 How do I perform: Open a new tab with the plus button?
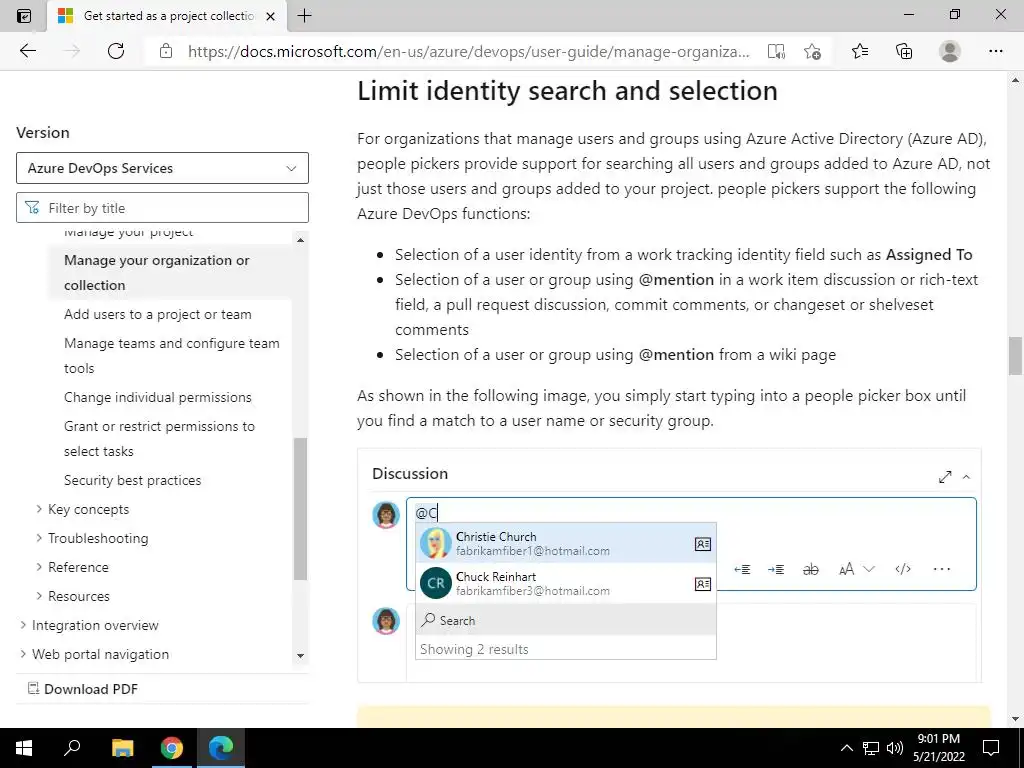tap(304, 16)
